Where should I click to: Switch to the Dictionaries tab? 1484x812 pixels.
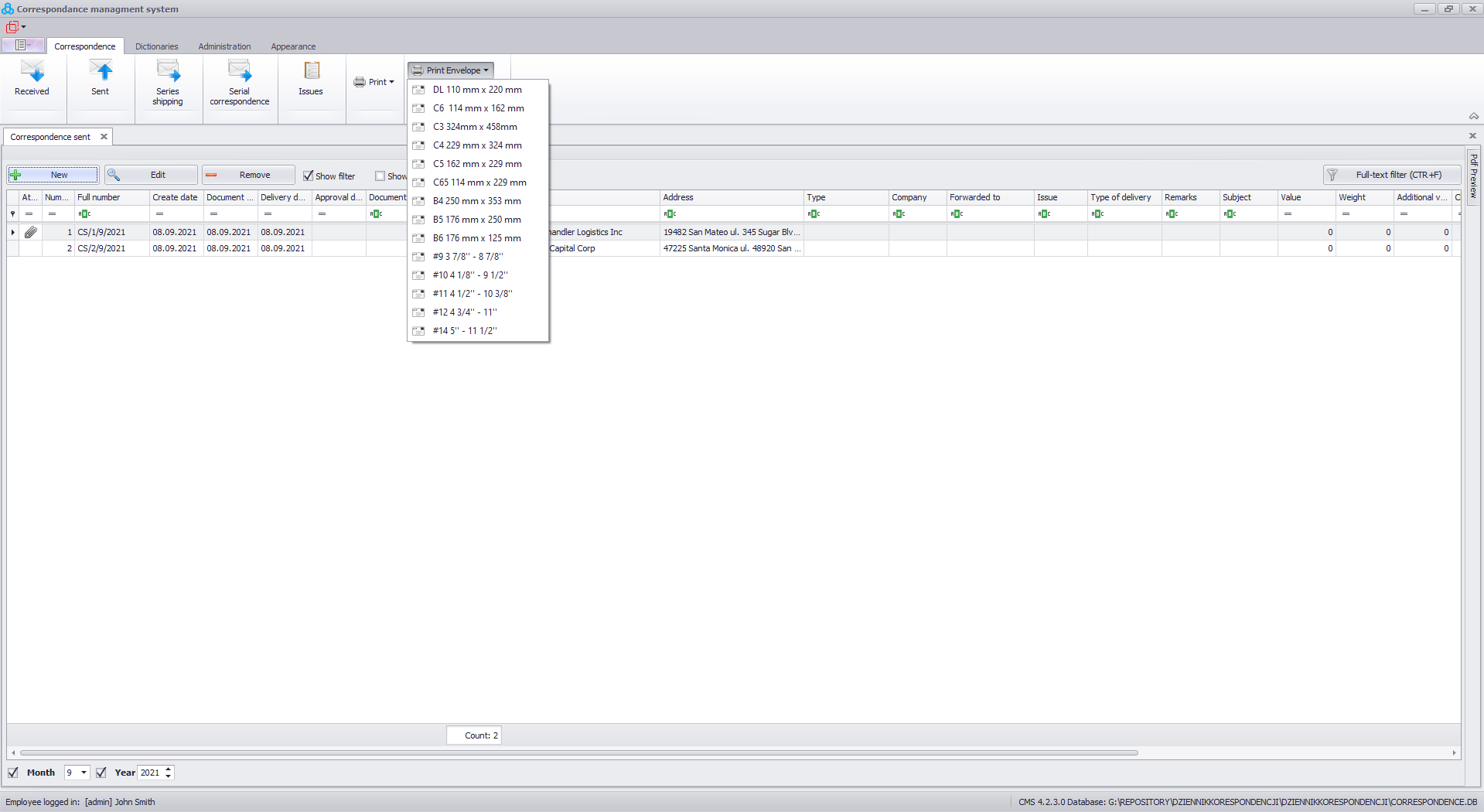coord(156,46)
